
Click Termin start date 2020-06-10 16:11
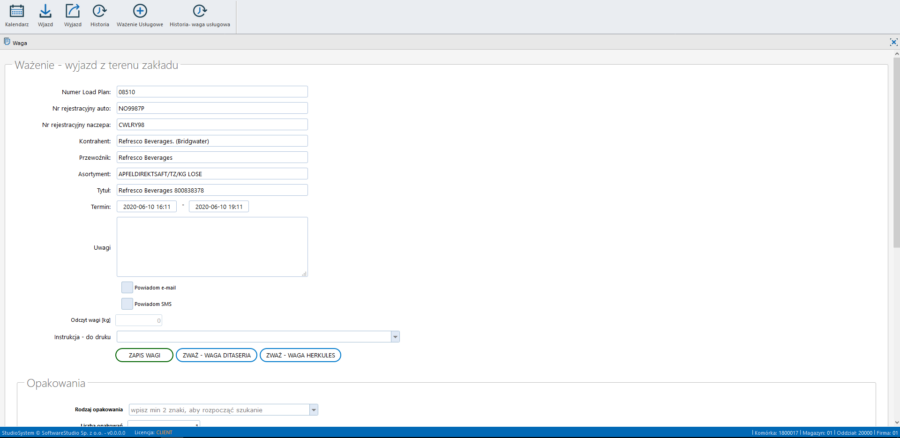pos(146,207)
